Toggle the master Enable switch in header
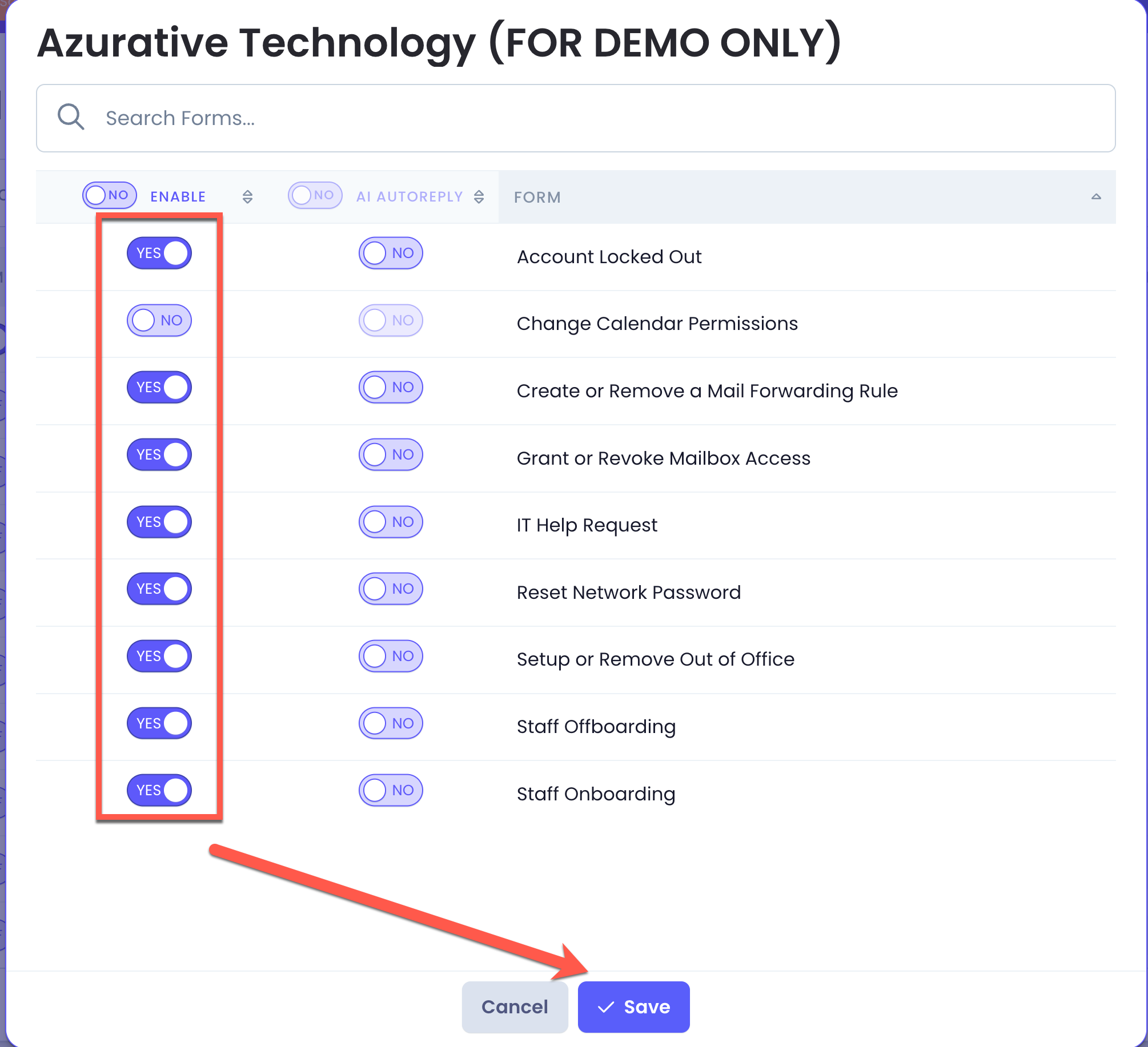The image size is (1148, 1047). 110,195
